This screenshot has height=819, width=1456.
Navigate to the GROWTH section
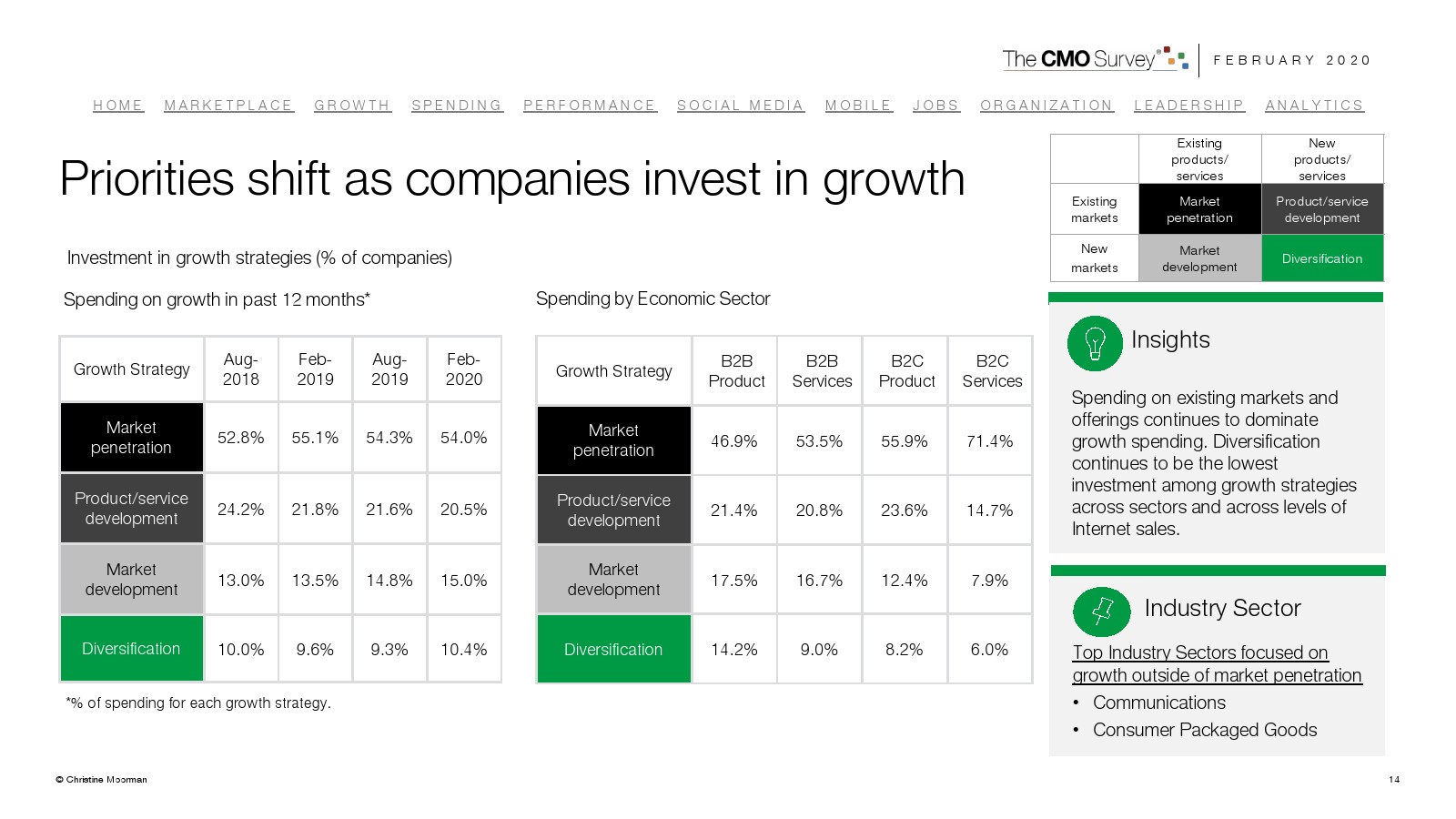tap(352, 106)
